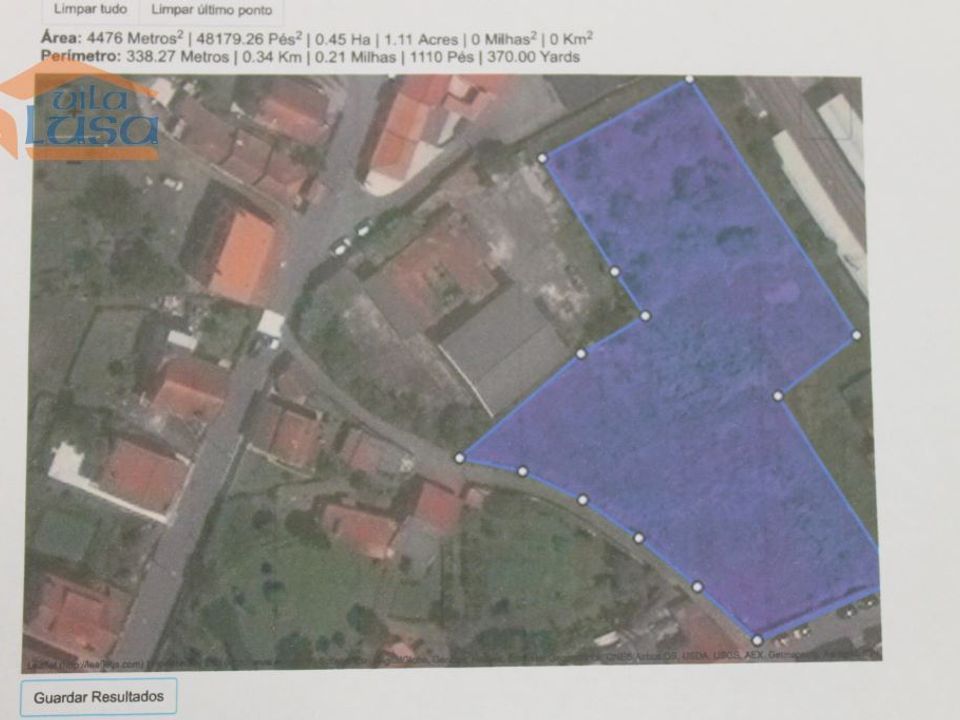Click the vertex midway between upper-left corner and inner corner
This screenshot has width=960, height=720.
click(615, 271)
